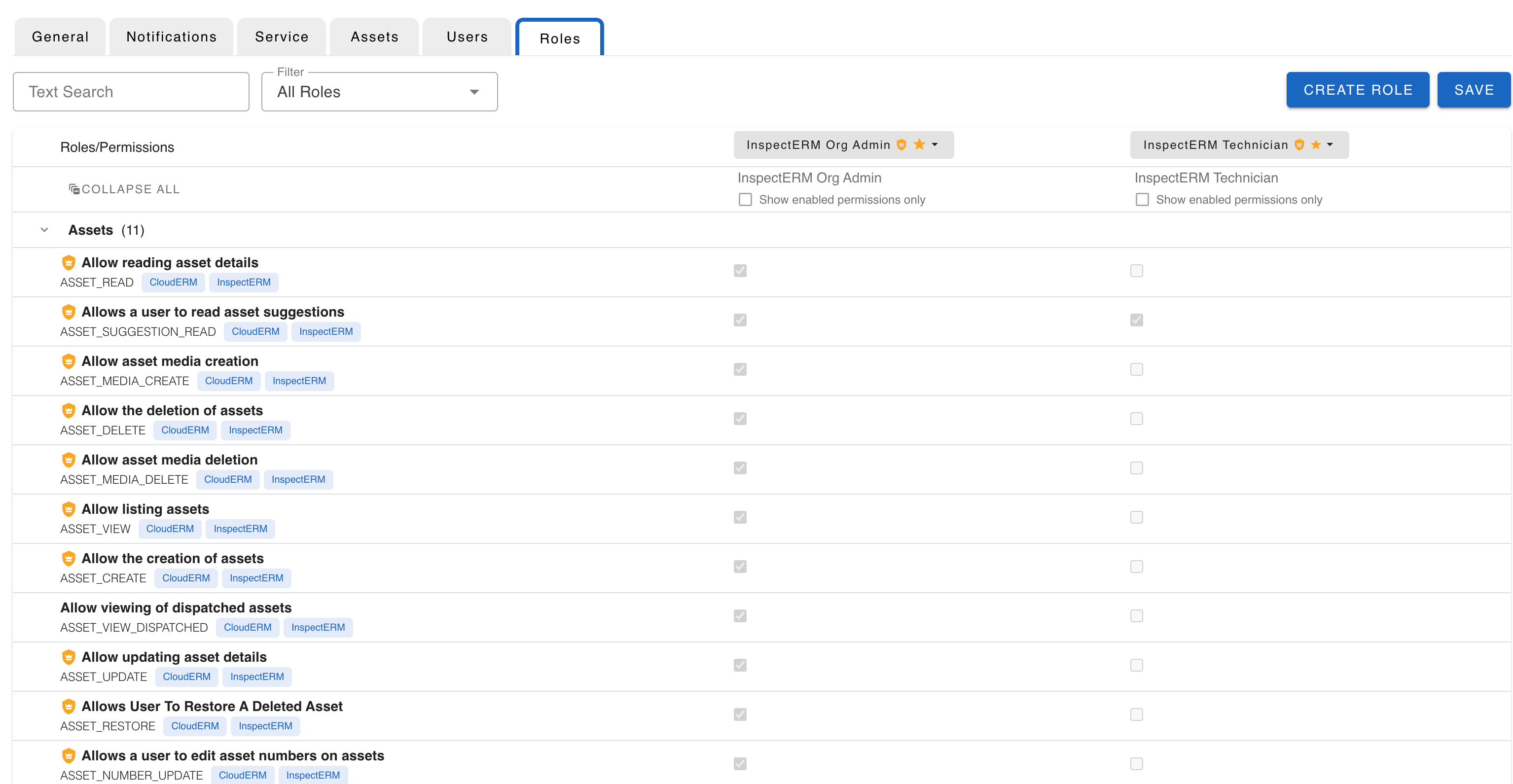Click the shield icon beside Allow asset media deletion
Image resolution: width=1513 pixels, height=784 pixels.
69,460
